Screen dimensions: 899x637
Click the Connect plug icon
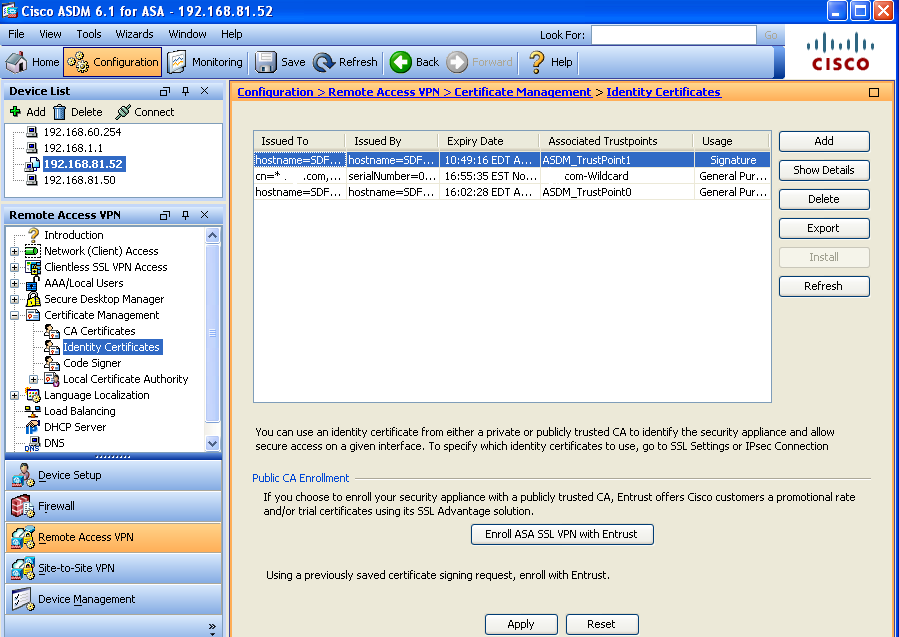tap(122, 112)
